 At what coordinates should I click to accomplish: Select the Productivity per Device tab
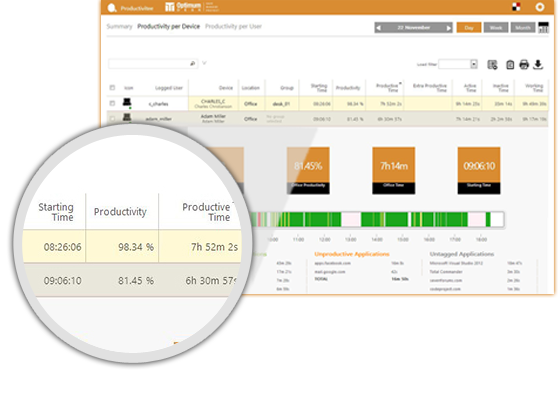tap(169, 26)
